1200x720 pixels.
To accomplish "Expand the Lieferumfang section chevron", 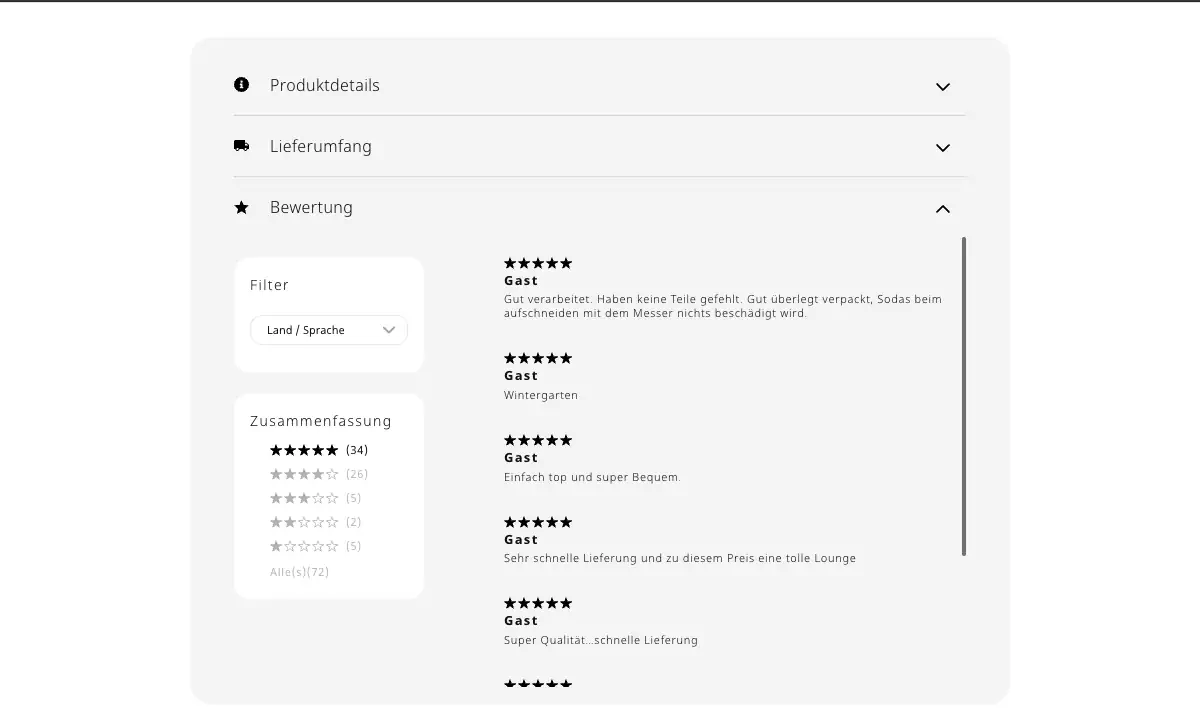I will (942, 148).
